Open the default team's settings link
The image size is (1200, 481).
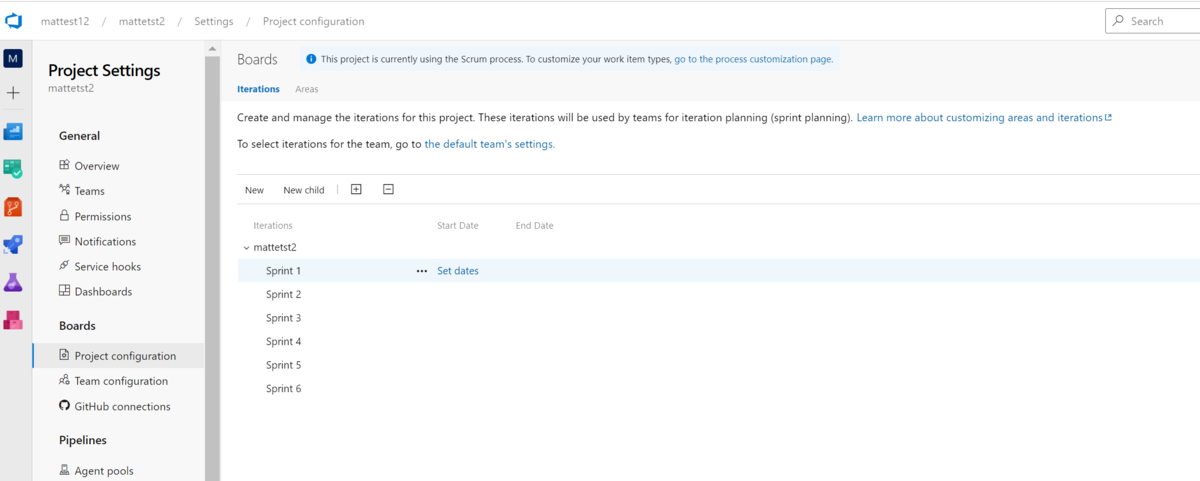(490, 144)
